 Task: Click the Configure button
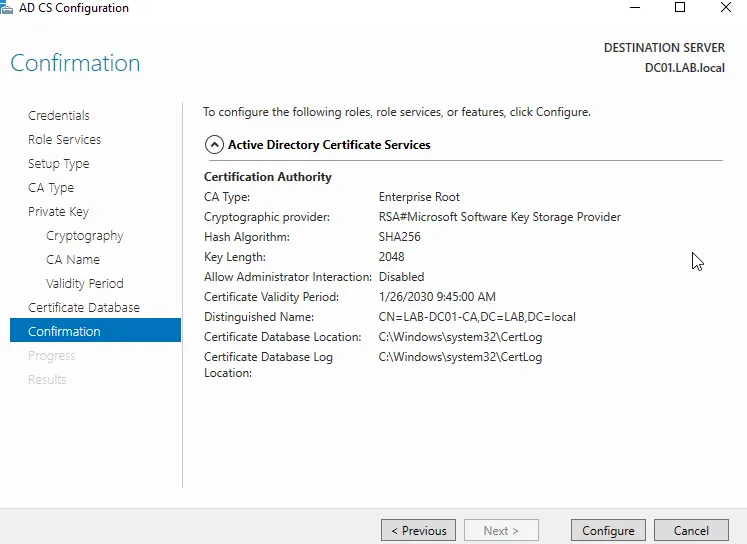tap(608, 531)
